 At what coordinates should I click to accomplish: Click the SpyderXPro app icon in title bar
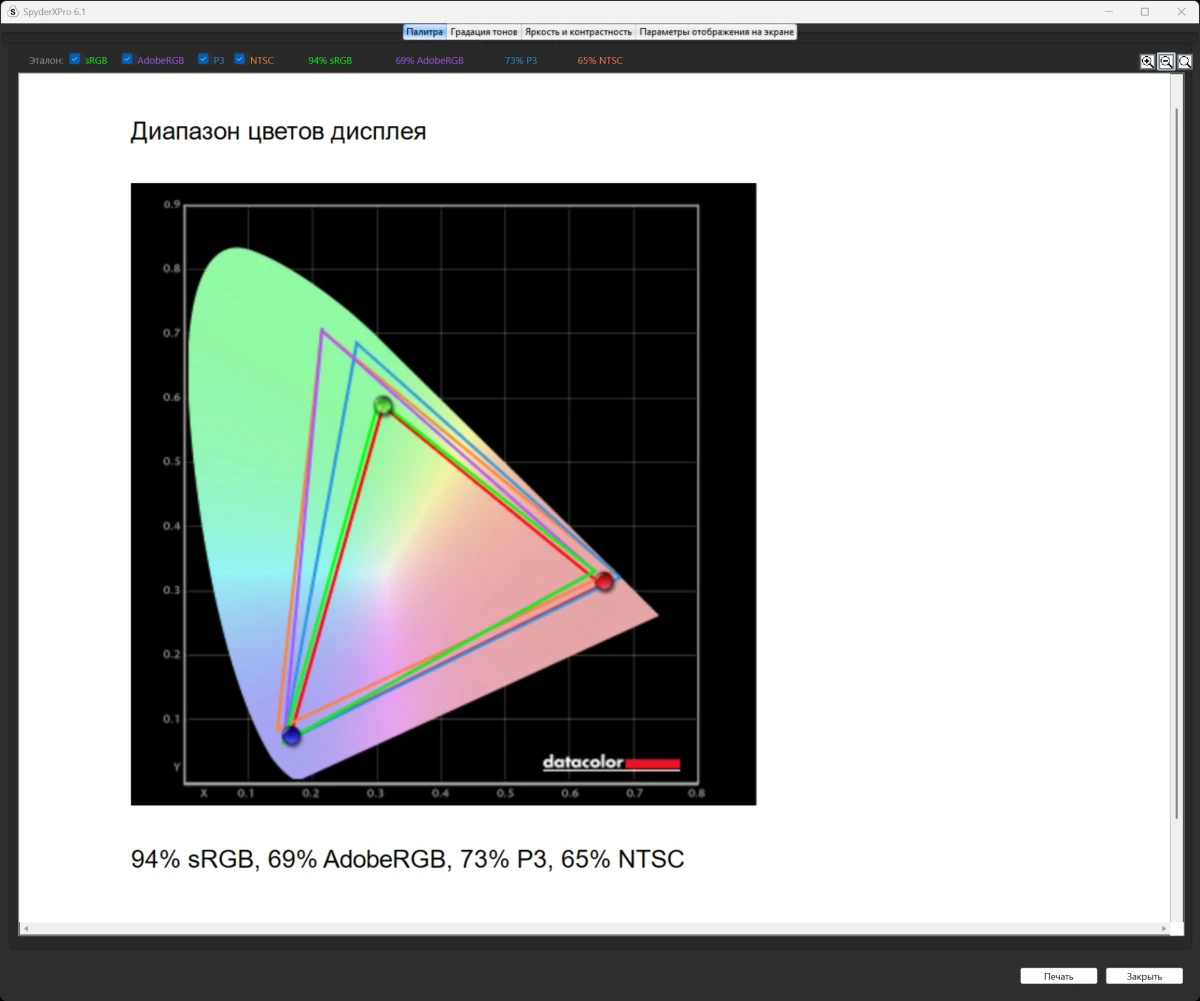click(x=13, y=11)
